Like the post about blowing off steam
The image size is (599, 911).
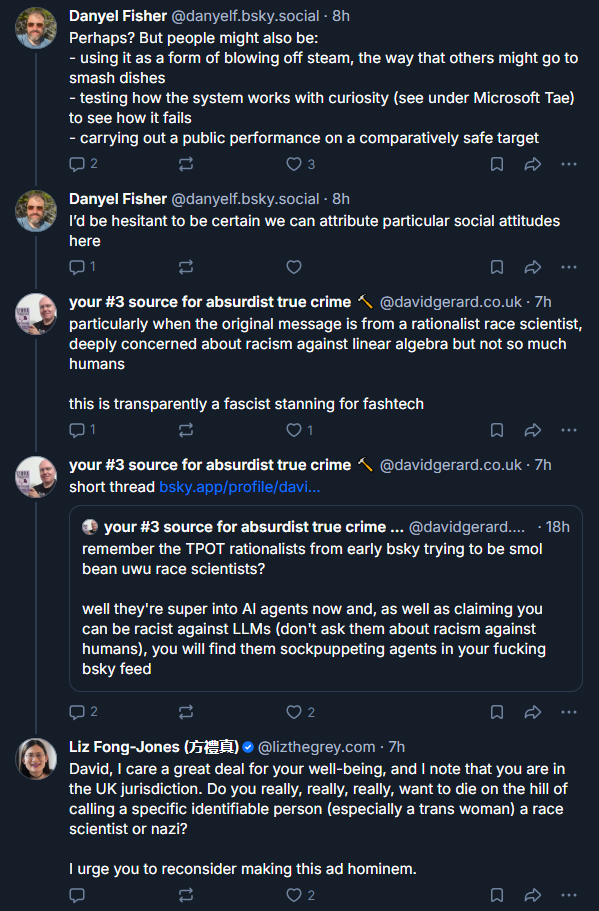pos(300,164)
